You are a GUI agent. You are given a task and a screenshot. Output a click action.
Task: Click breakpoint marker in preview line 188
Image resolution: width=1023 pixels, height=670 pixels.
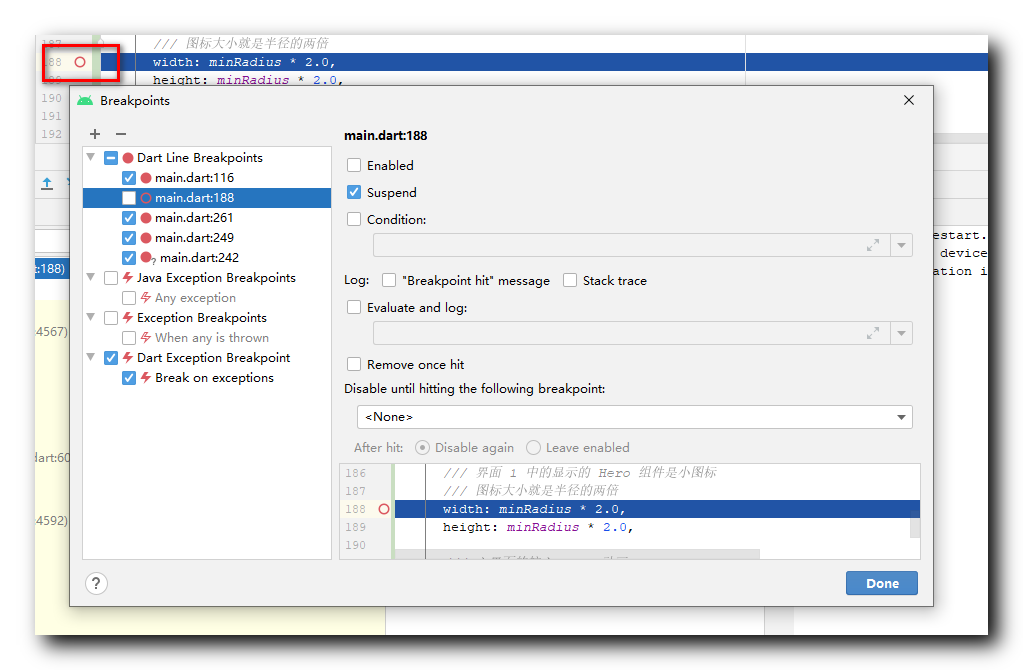(384, 509)
